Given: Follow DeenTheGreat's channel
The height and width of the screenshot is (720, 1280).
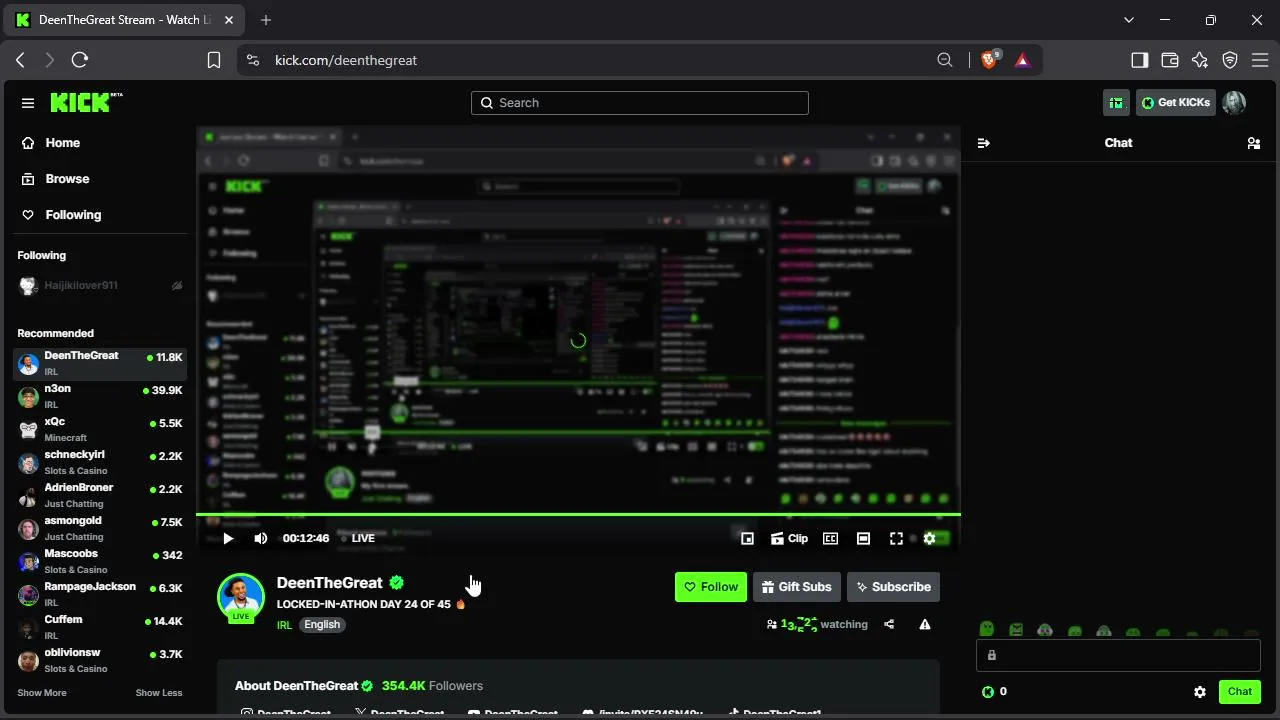Looking at the screenshot, I should [711, 587].
